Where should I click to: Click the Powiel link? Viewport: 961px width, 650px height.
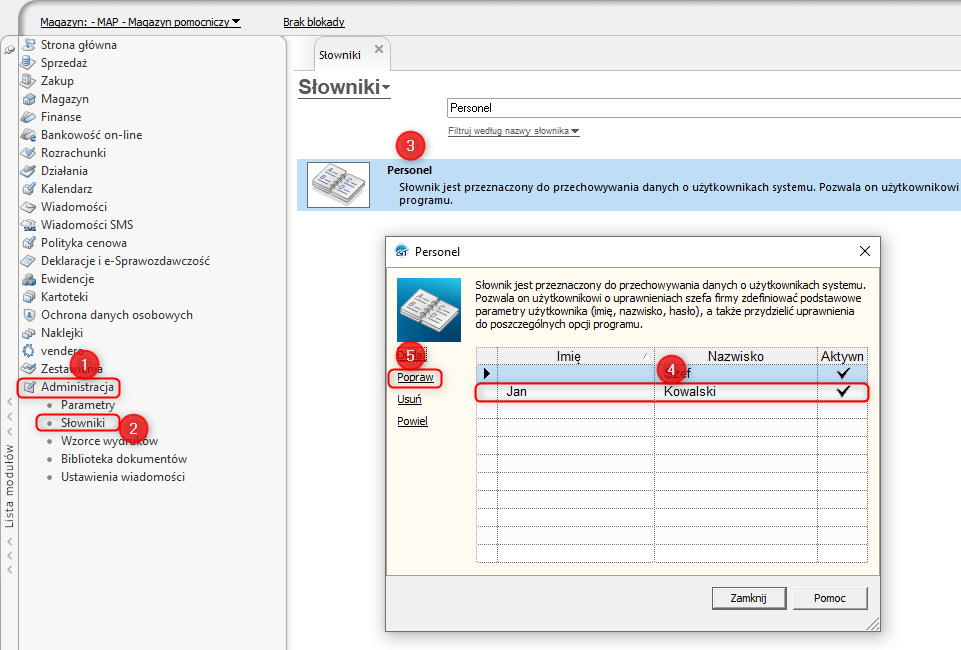coord(412,421)
